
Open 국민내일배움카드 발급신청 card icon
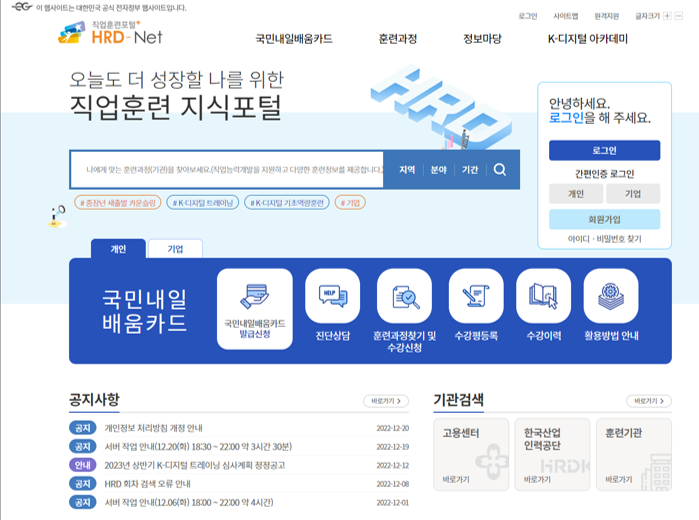coord(255,309)
